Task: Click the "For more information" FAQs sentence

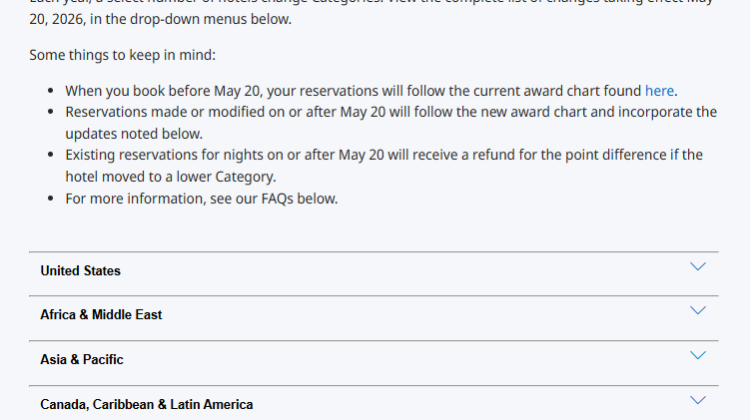Action: 201,198
